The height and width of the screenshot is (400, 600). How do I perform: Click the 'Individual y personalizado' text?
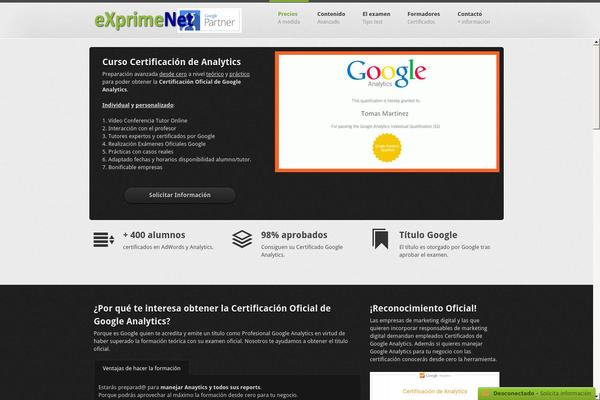tap(138, 105)
